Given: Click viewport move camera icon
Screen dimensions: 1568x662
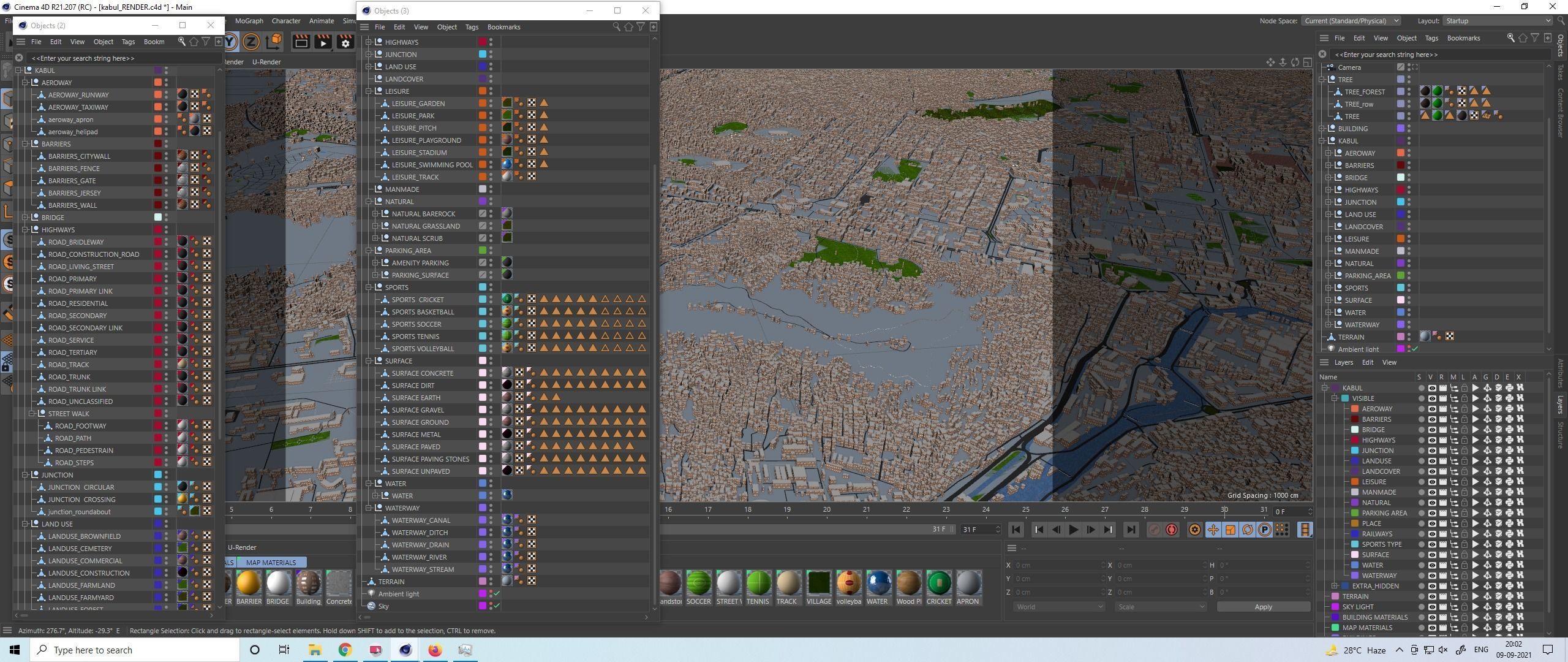Looking at the screenshot, I should tap(1270, 63).
